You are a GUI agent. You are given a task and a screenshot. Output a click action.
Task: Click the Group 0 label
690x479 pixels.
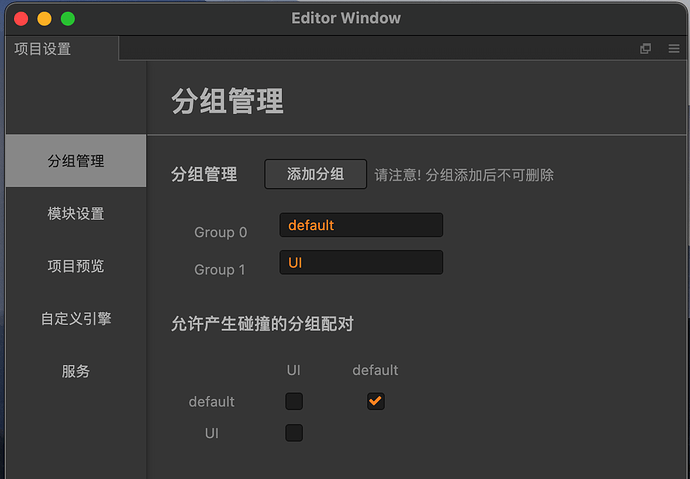[220, 232]
